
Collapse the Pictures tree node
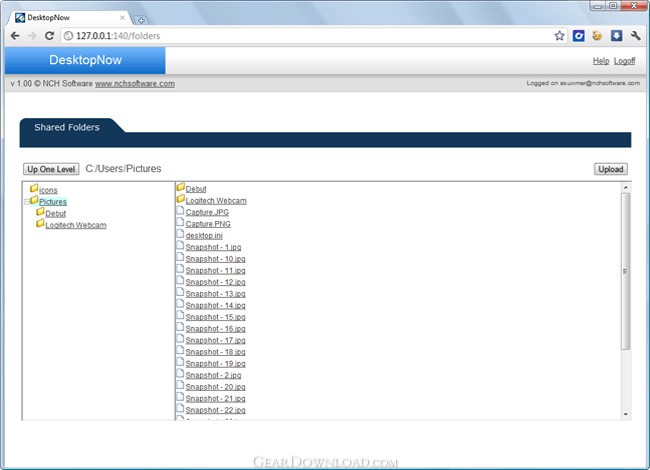(26, 202)
